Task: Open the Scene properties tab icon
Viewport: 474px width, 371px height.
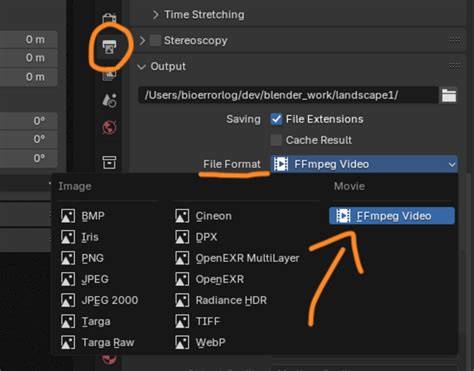Action: coord(109,100)
